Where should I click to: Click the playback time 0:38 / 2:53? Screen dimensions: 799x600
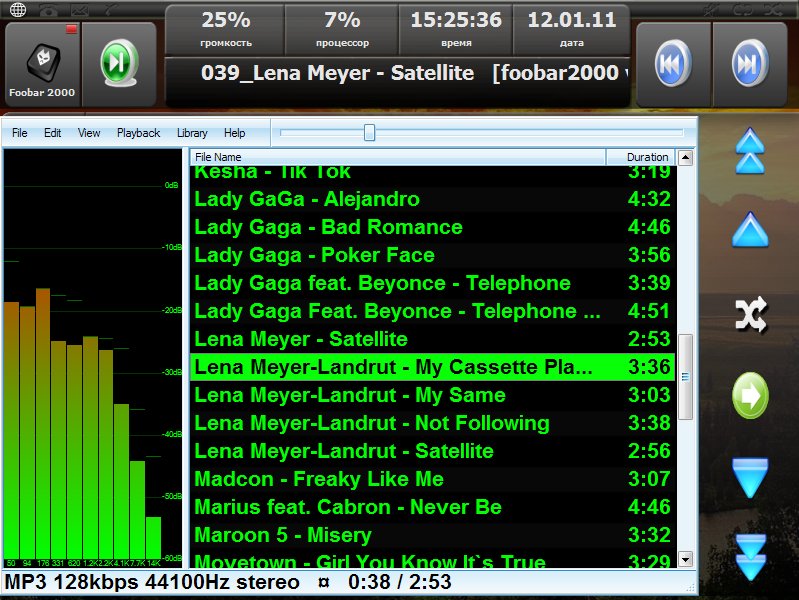tap(400, 582)
